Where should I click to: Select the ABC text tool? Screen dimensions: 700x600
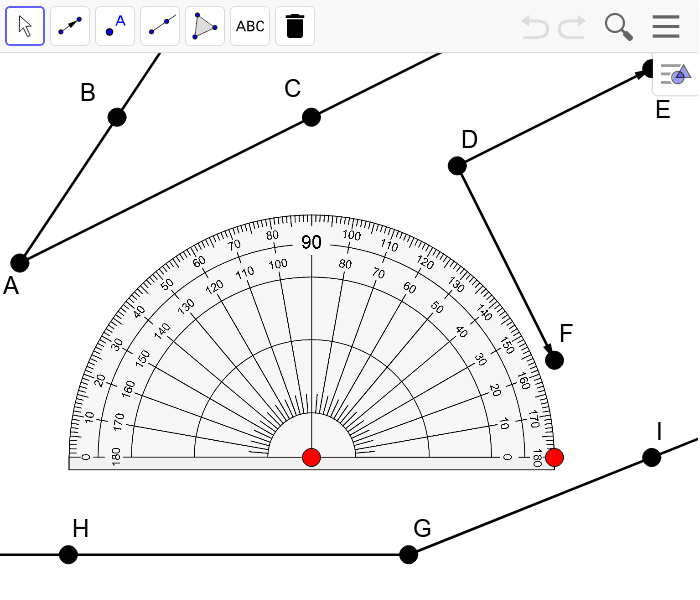pos(250,26)
